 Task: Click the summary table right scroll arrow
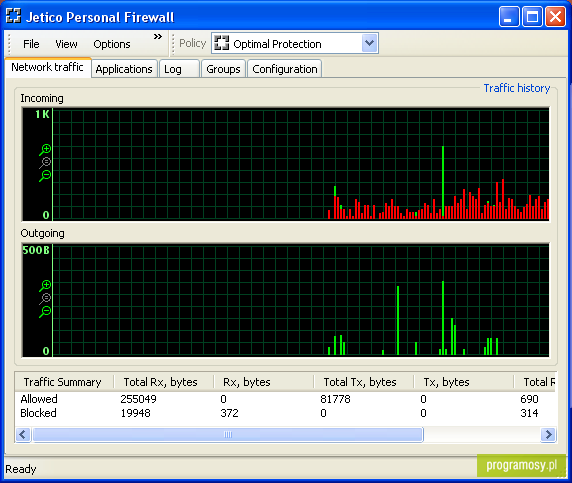[549, 434]
